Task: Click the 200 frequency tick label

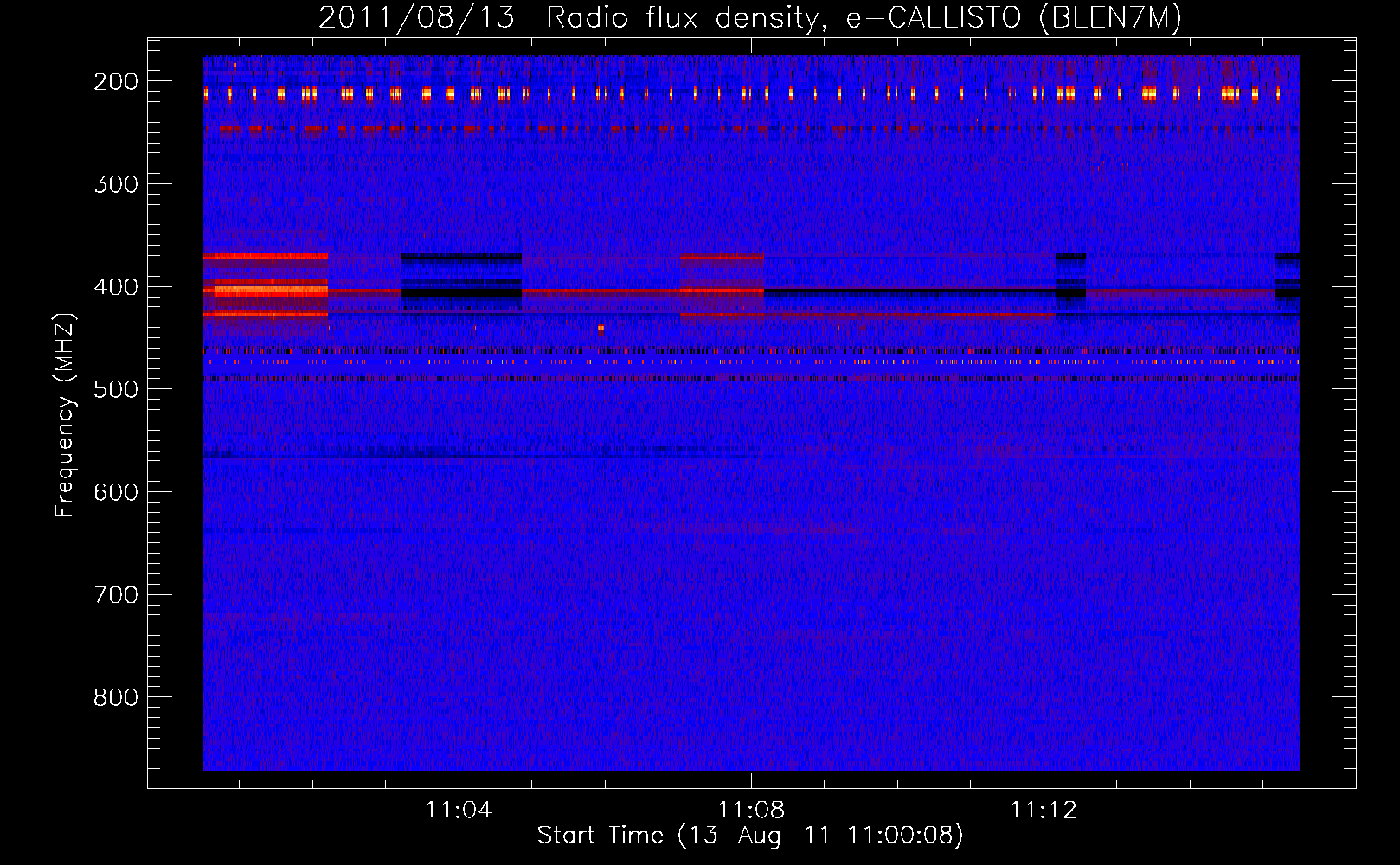Action: click(116, 81)
